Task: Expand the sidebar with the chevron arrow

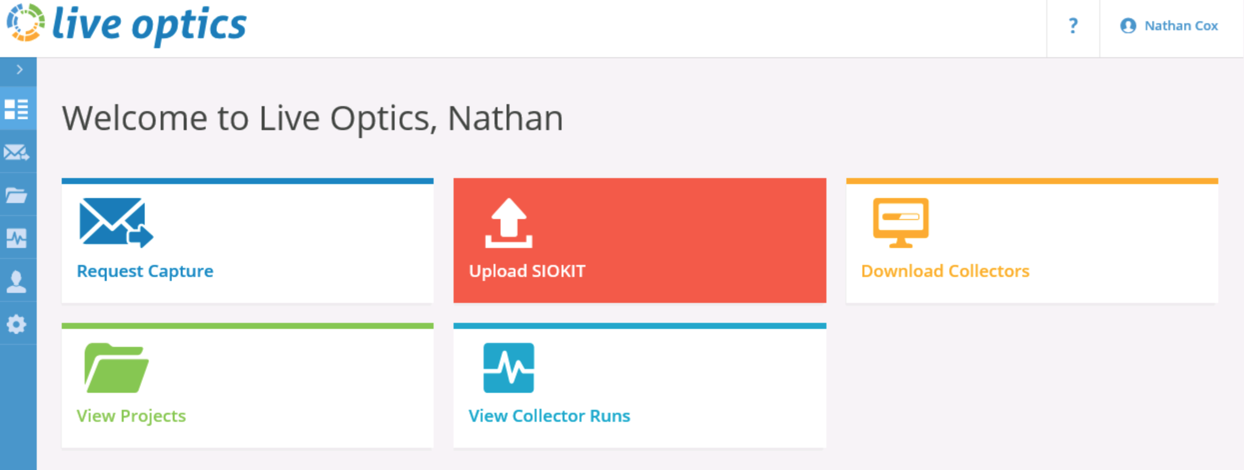Action: 19,70
